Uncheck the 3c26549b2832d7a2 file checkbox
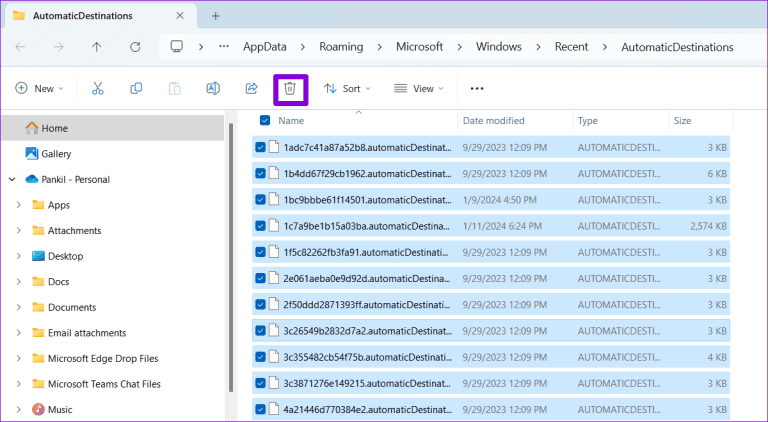This screenshot has width=768, height=422. (261, 331)
